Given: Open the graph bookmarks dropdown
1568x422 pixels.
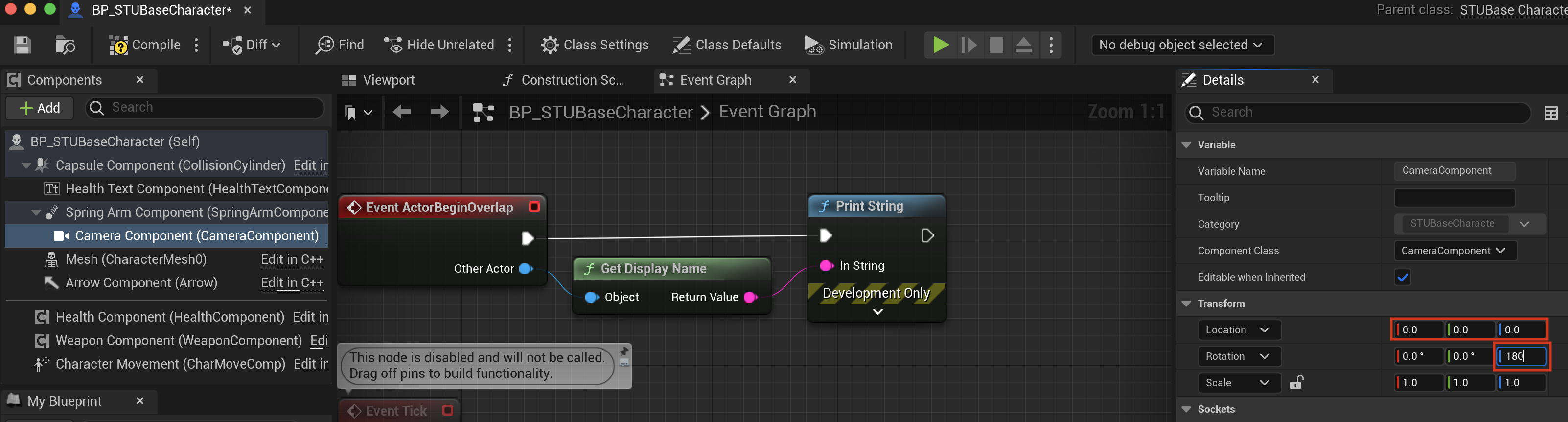Looking at the screenshot, I should click(x=358, y=112).
